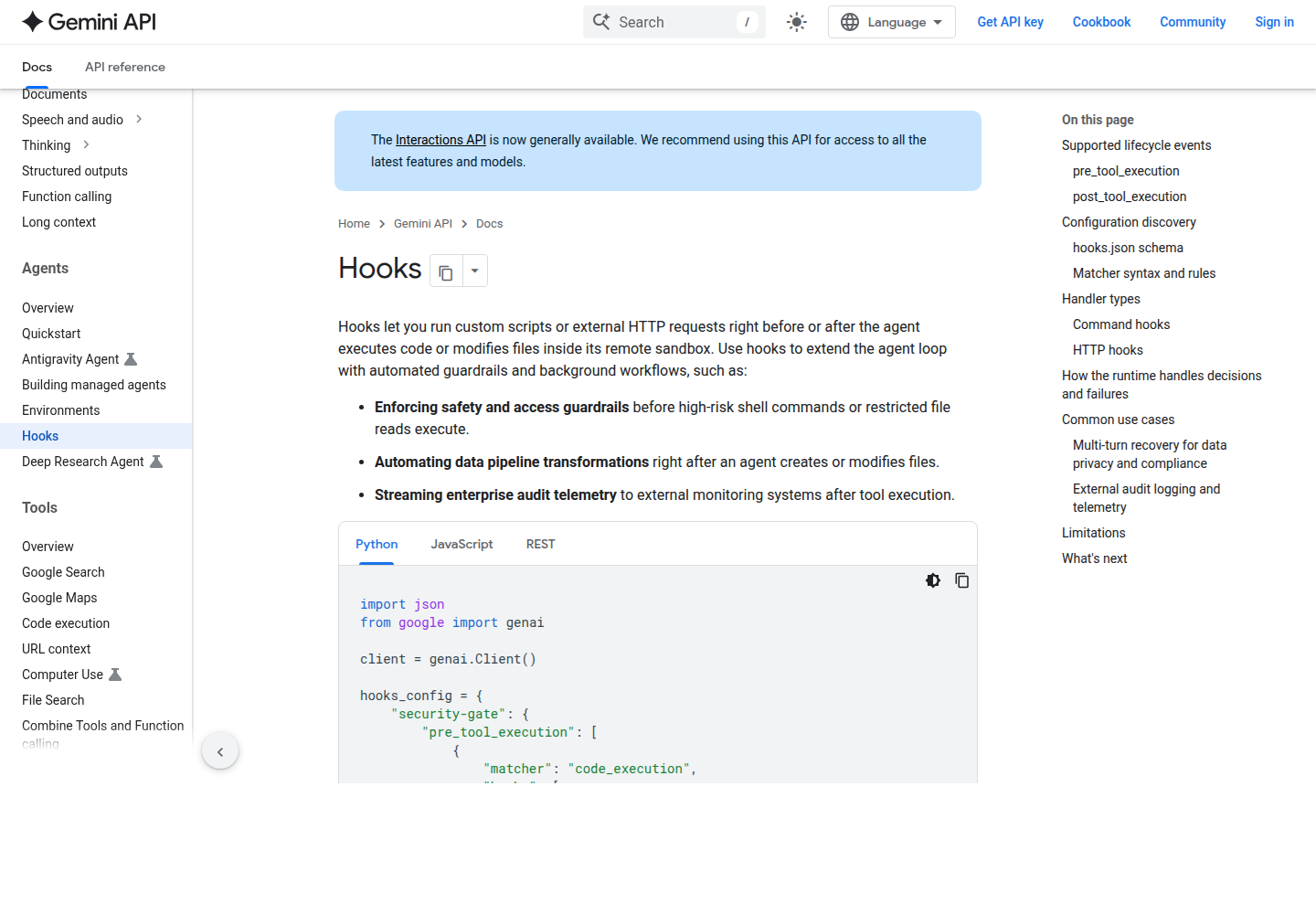Click the Deep Research Agent flask icon
This screenshot has width=1316, height=914.
pyautogui.click(x=156, y=462)
